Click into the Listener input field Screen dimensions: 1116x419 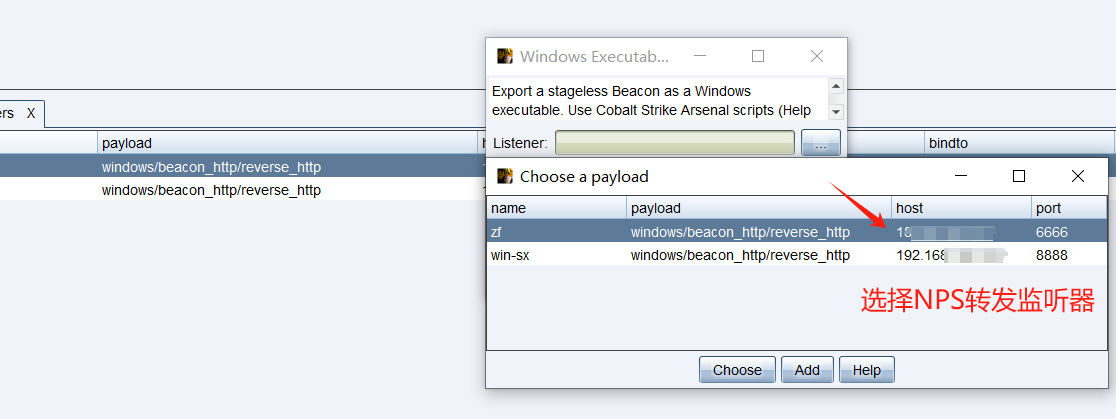(x=675, y=142)
